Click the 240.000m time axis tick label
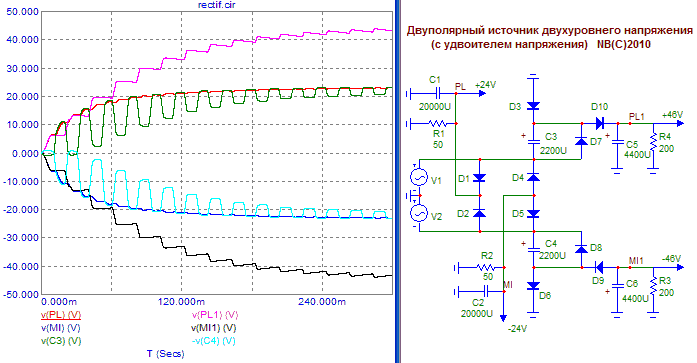 pyautogui.click(x=323, y=302)
